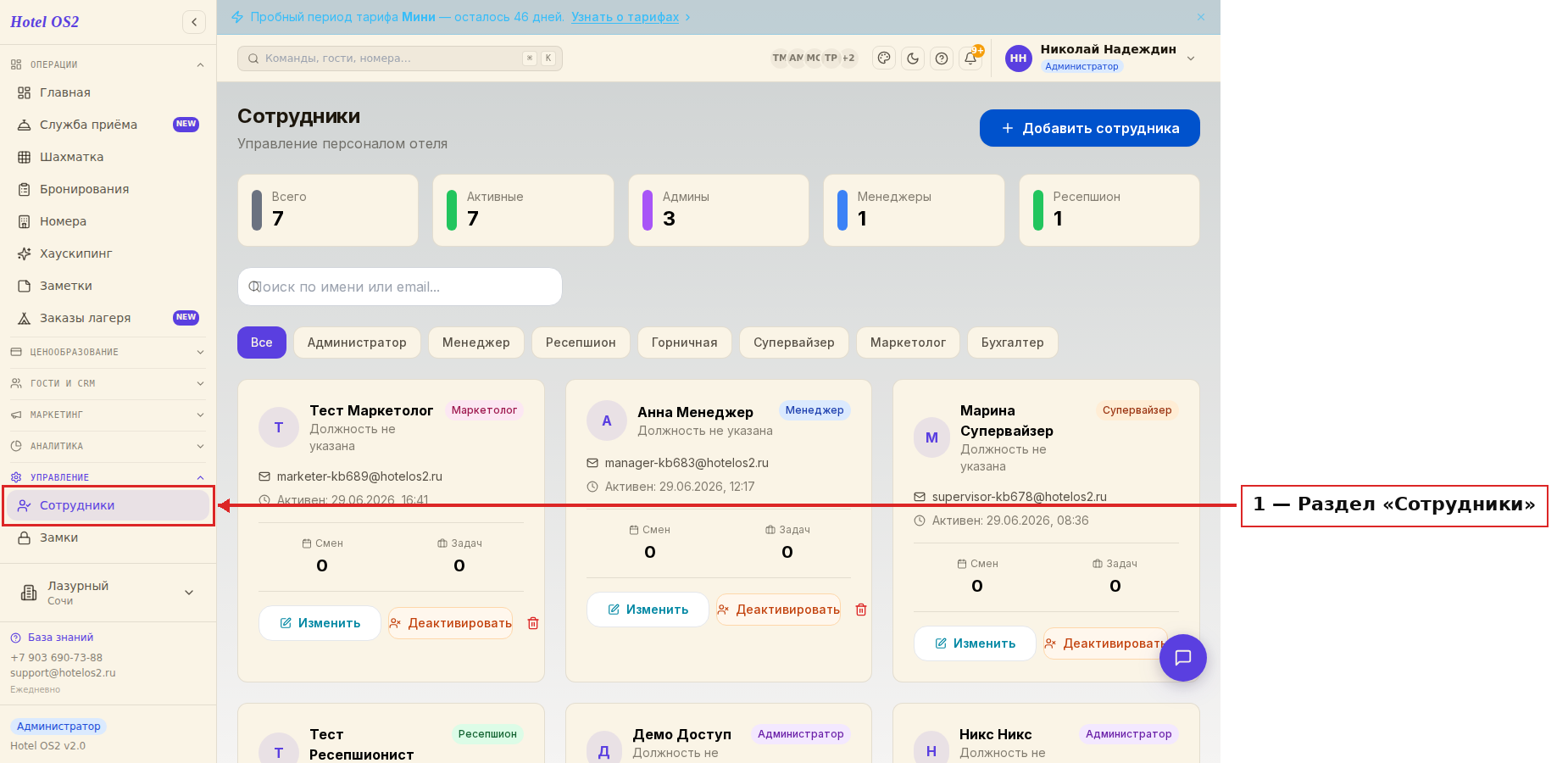The image size is (1568, 763).
Task: Follow the Узнать о тарифах link
Action: point(626,17)
